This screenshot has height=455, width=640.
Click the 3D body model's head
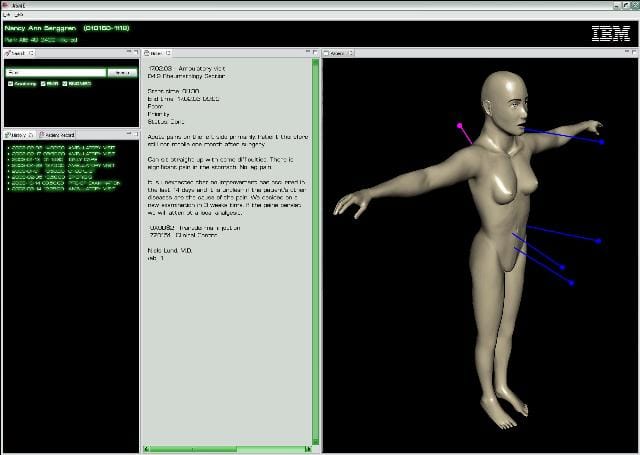pos(505,102)
